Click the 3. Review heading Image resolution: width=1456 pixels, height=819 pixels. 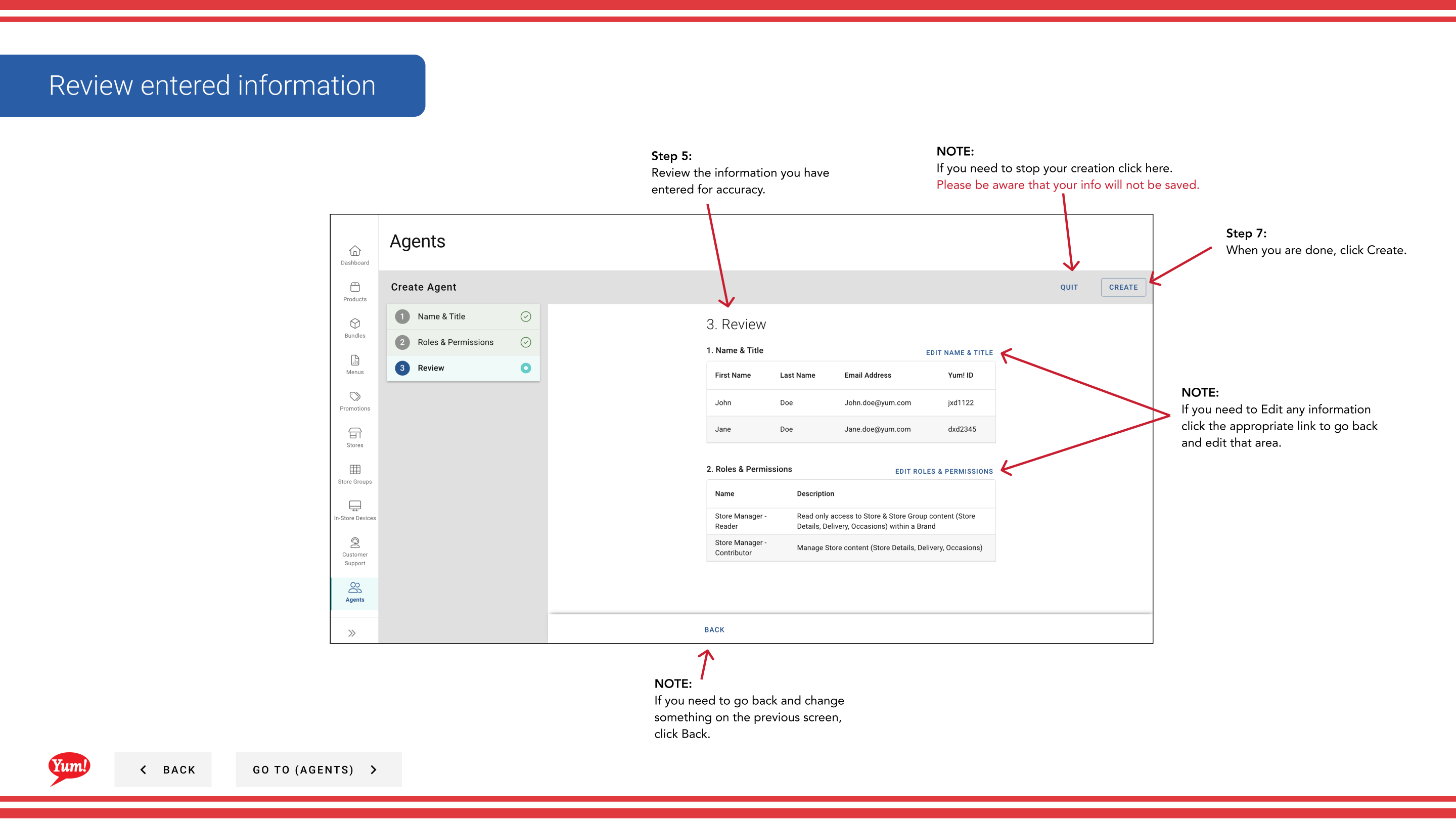pos(736,325)
